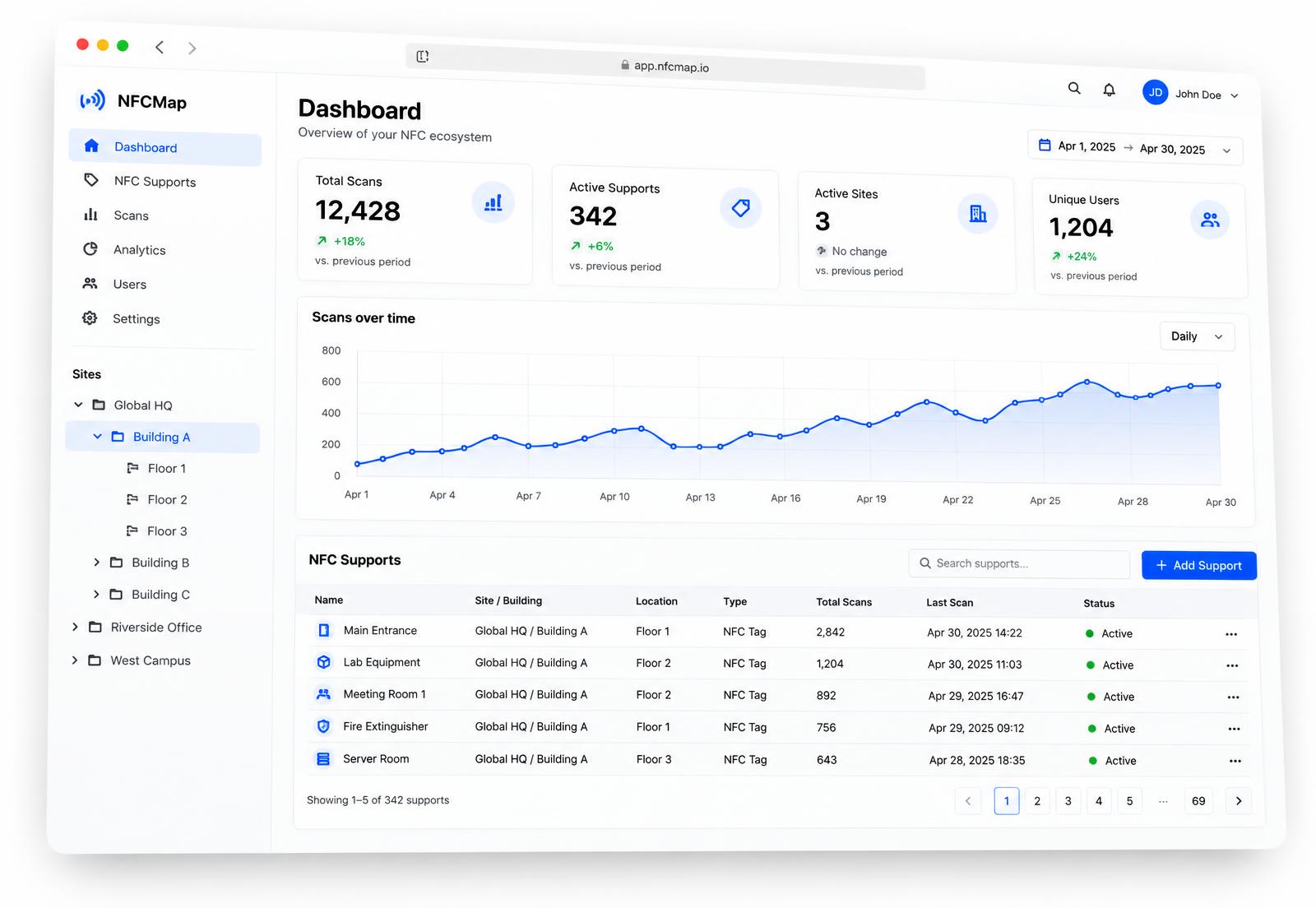The height and width of the screenshot is (908, 1316).
Task: Open the John Doe account menu
Action: pos(1190,94)
